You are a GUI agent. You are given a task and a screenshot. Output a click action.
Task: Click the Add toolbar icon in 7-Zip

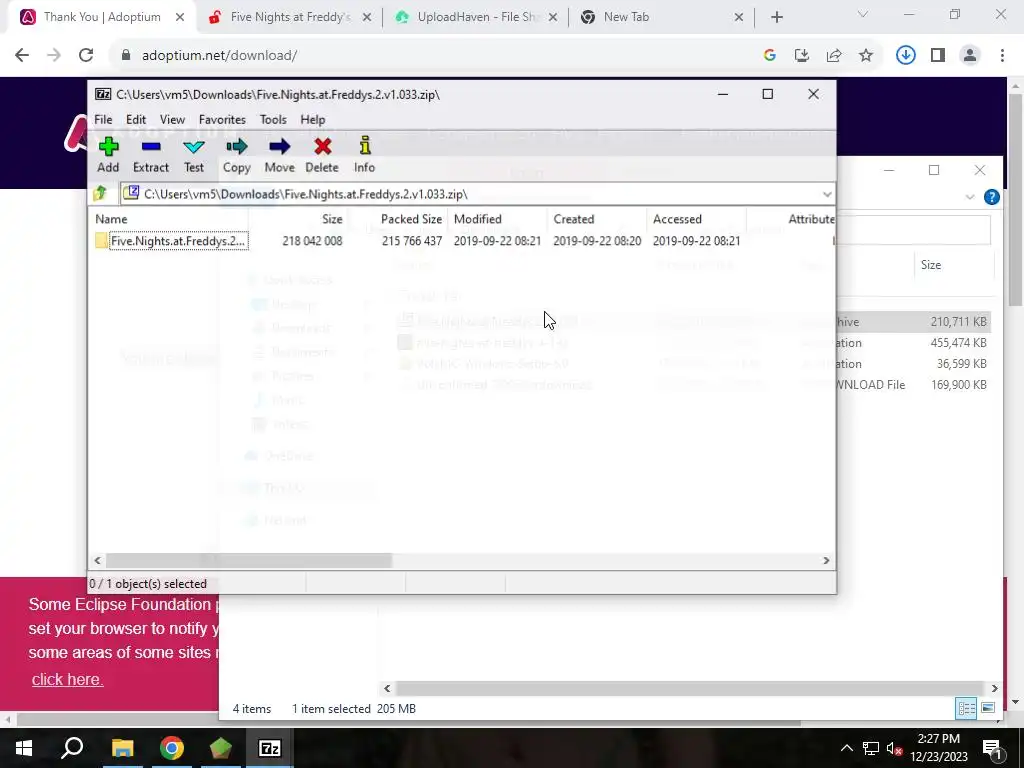pyautogui.click(x=108, y=155)
